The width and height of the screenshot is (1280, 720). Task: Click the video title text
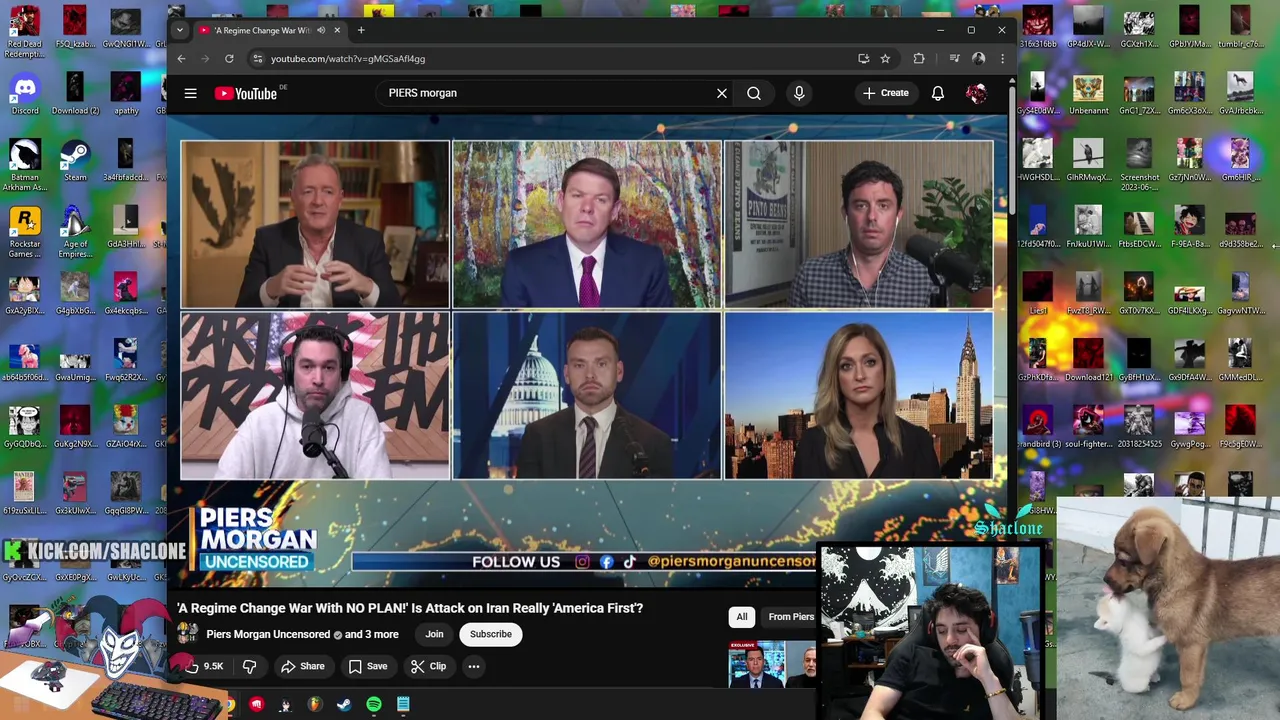point(410,608)
